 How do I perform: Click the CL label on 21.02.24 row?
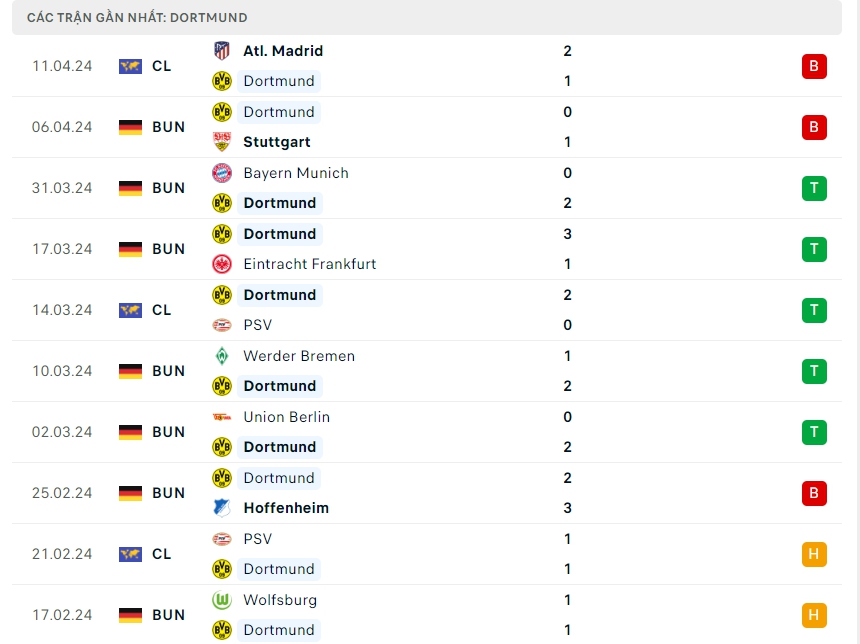(162, 554)
